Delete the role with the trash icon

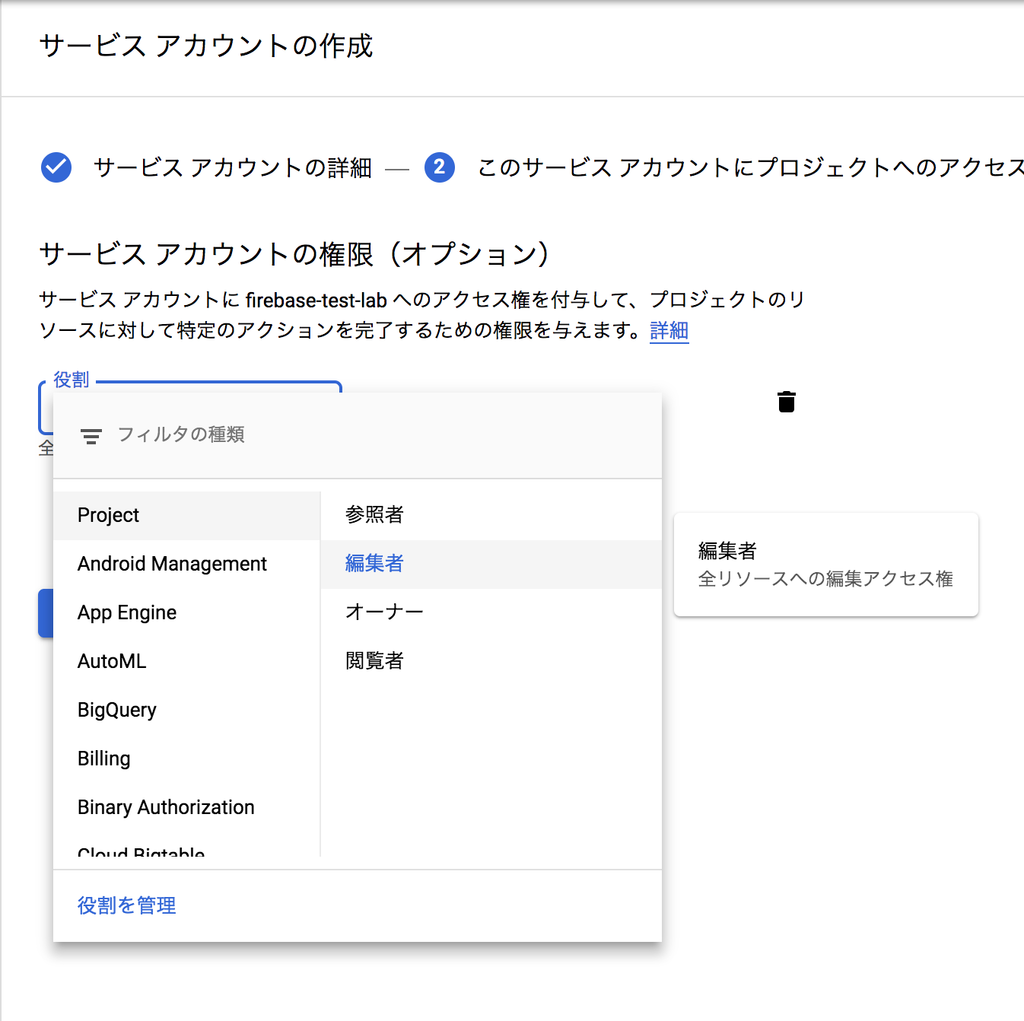(786, 402)
